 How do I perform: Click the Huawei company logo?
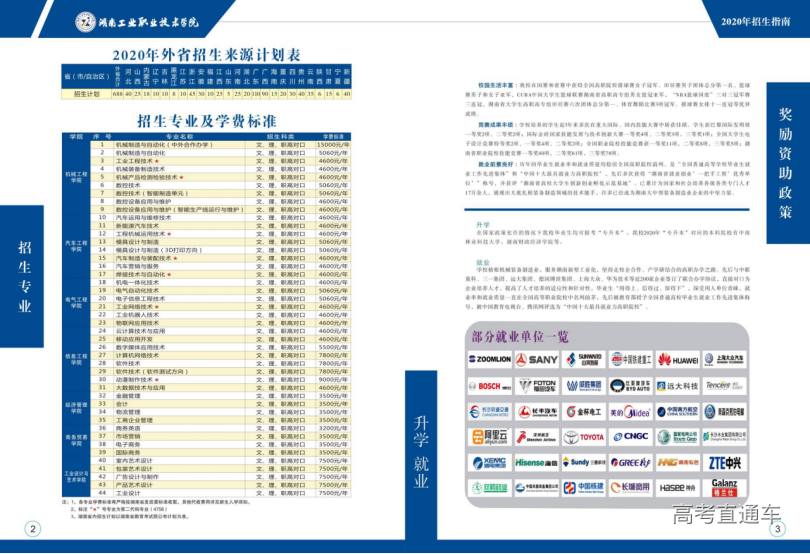tap(677, 359)
